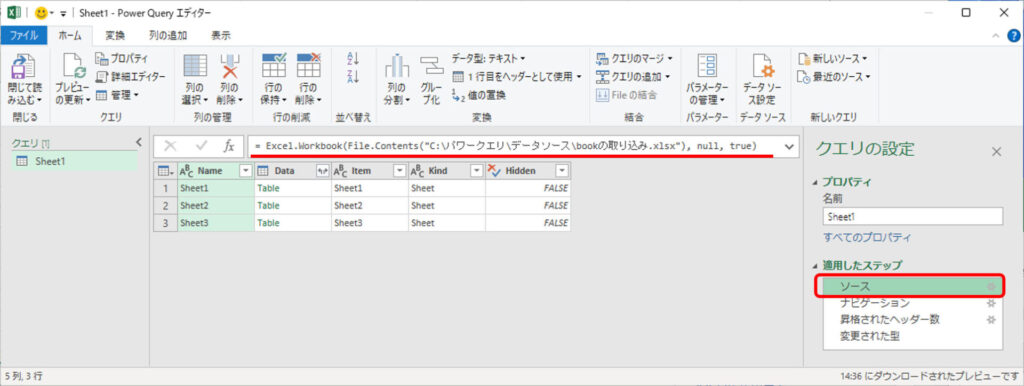Collapse the クエリ pane with the chevron
Screen dimensions: 1024x386
(x=138, y=142)
